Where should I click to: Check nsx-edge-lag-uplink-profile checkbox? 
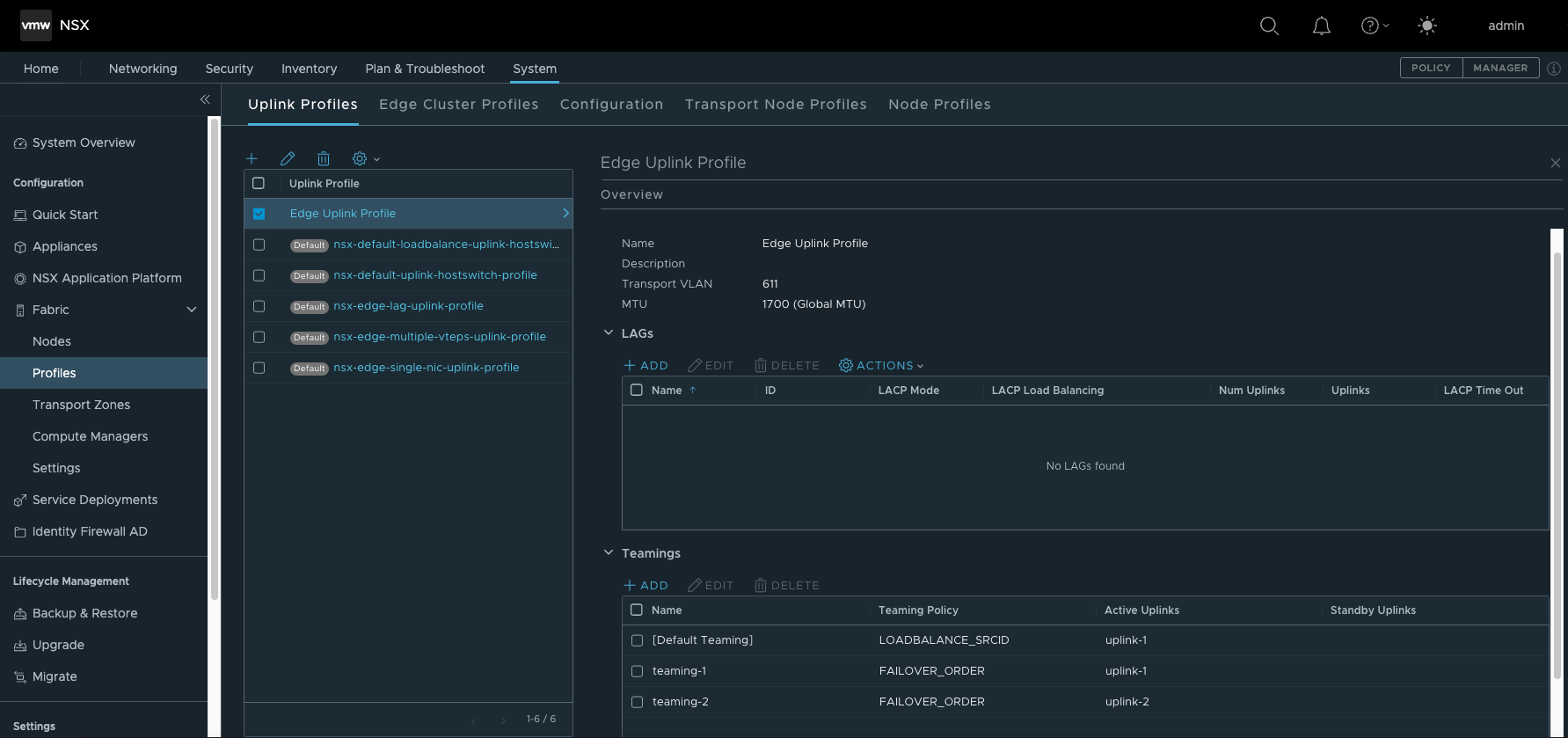(259, 306)
